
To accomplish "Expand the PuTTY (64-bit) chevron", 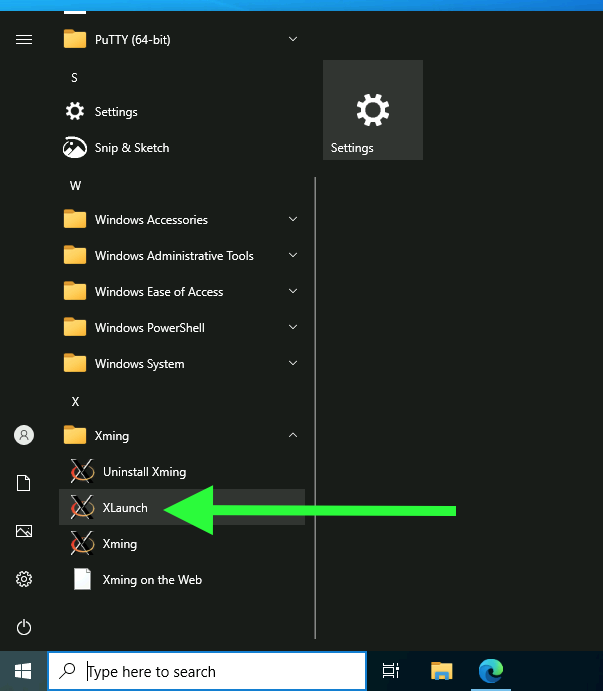I will pyautogui.click(x=293, y=39).
